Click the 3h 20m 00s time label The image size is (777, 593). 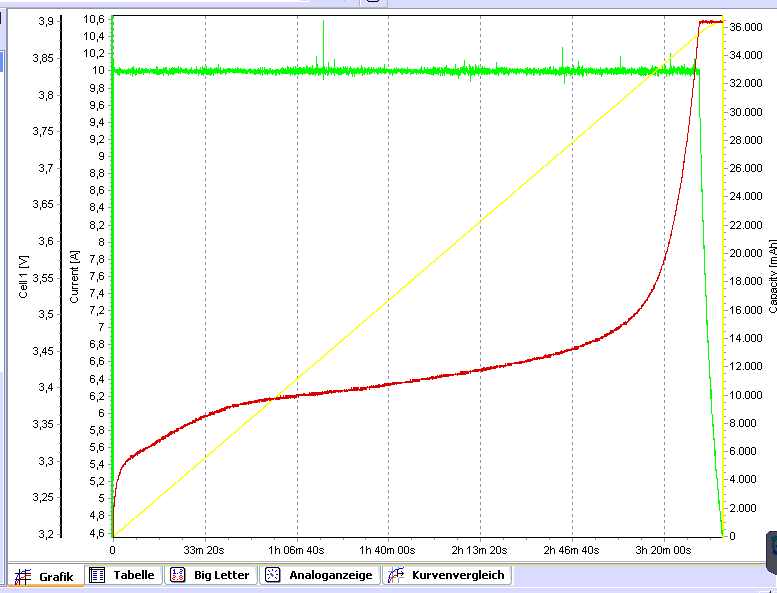pyautogui.click(x=664, y=550)
